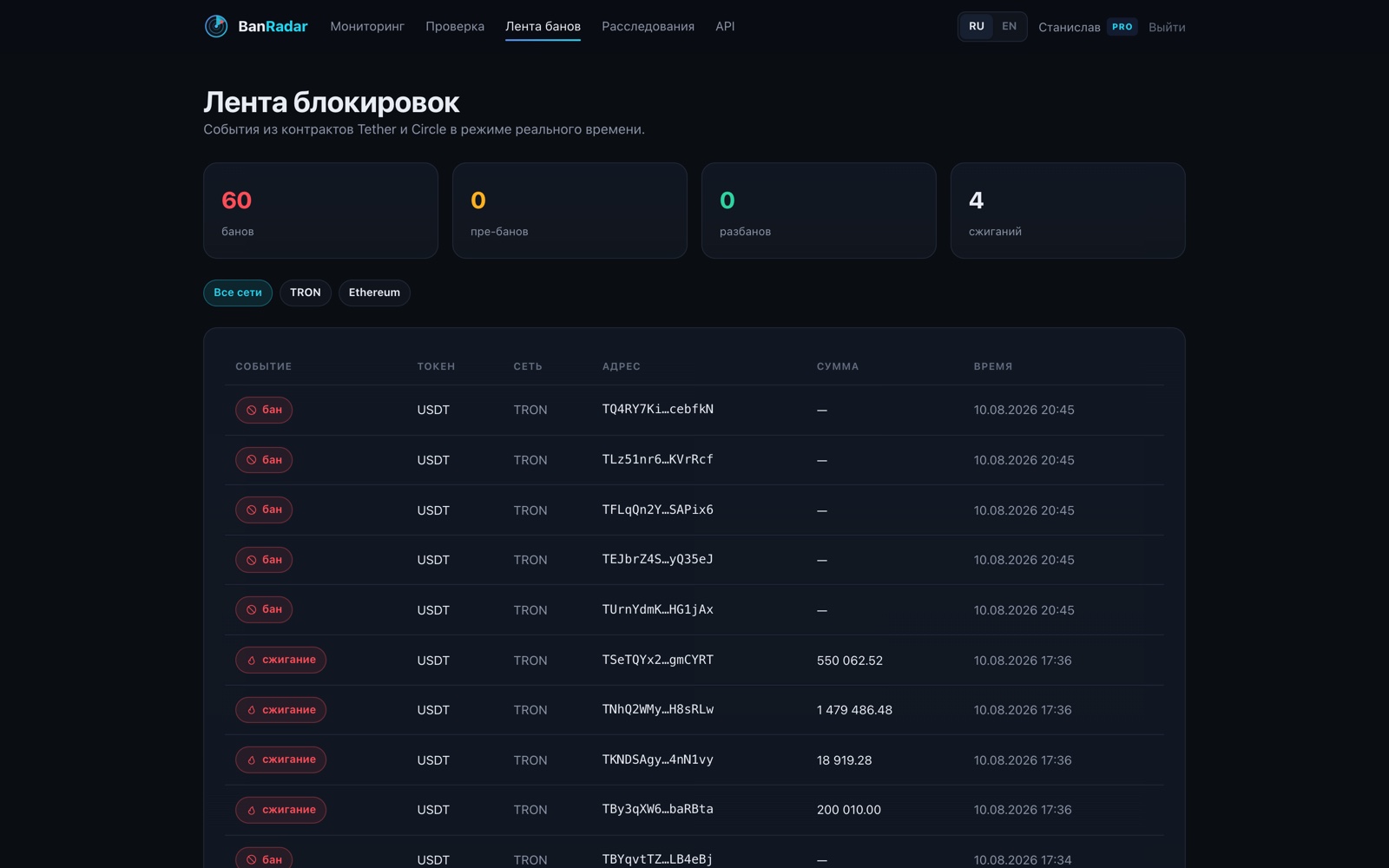
Task: Log out via Выйти
Action: point(1167,28)
